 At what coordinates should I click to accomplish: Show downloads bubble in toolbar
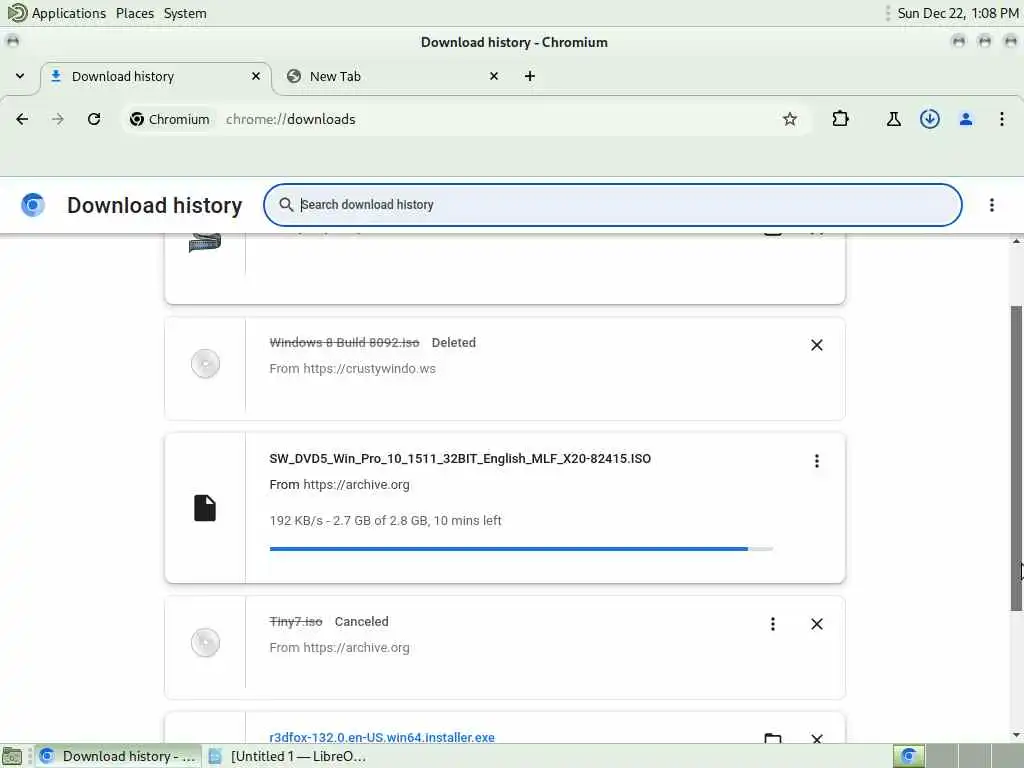[x=929, y=119]
